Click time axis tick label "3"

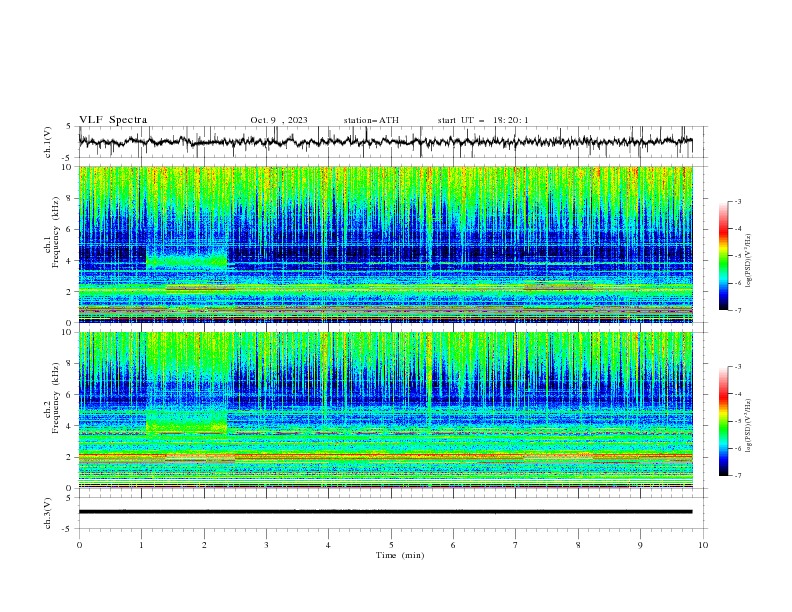click(266, 545)
